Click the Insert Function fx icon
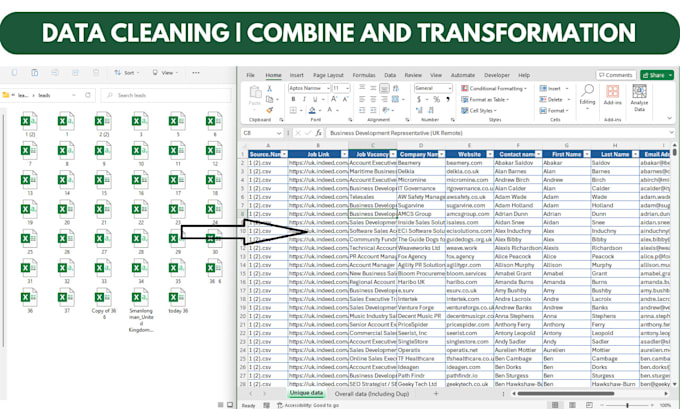Viewport: 680px width, 409px height. coord(319,133)
